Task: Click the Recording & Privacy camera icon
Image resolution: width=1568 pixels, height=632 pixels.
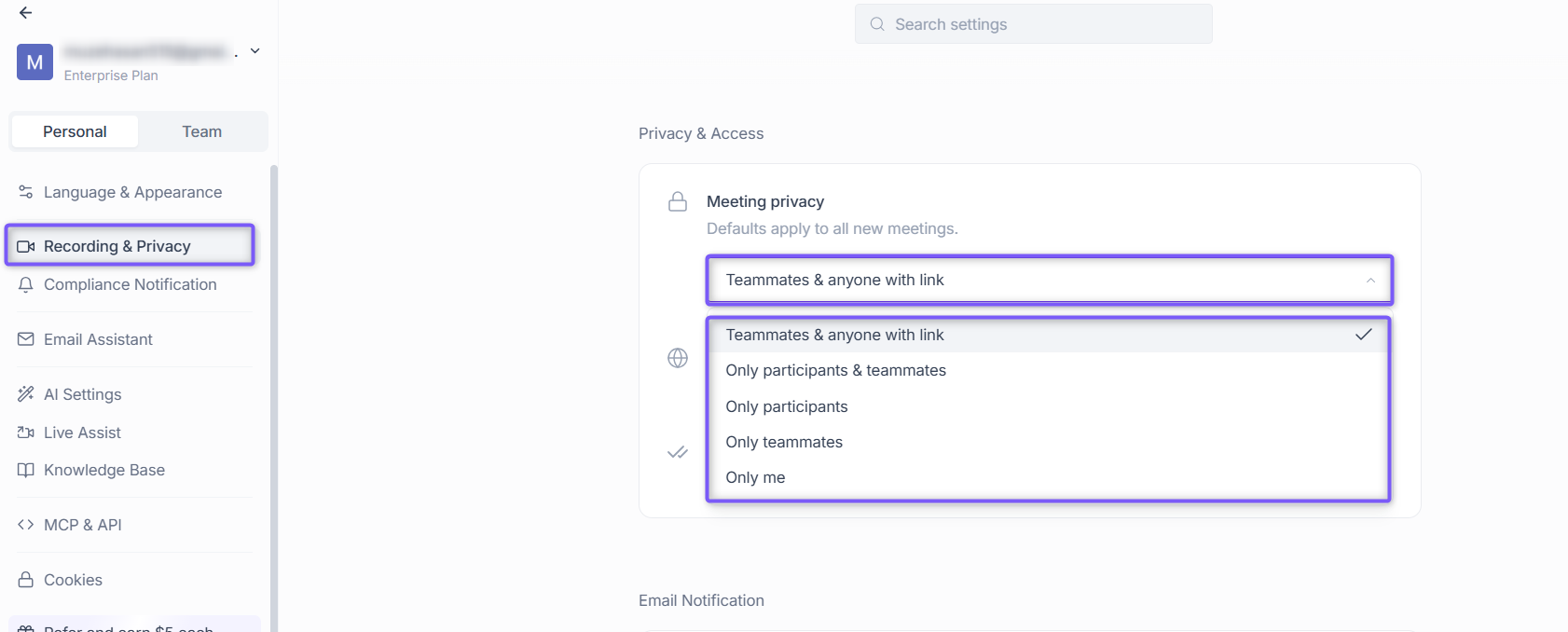Action: pyautogui.click(x=26, y=246)
